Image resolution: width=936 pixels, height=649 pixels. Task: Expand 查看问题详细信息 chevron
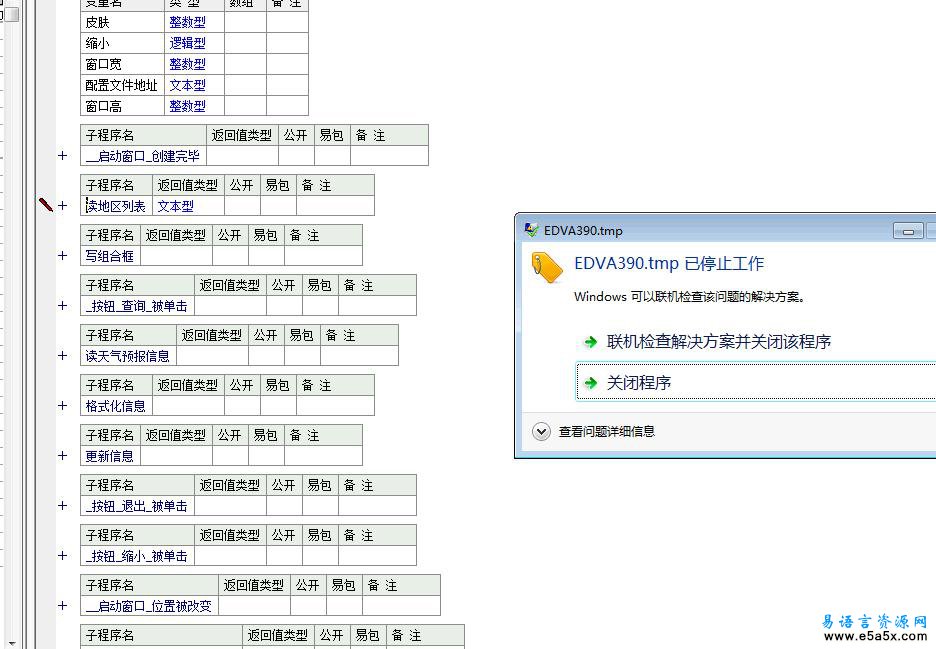(x=541, y=431)
